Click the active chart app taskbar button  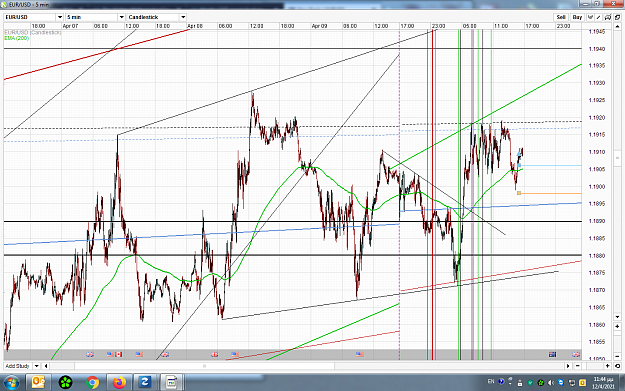pyautogui.click(x=171, y=383)
